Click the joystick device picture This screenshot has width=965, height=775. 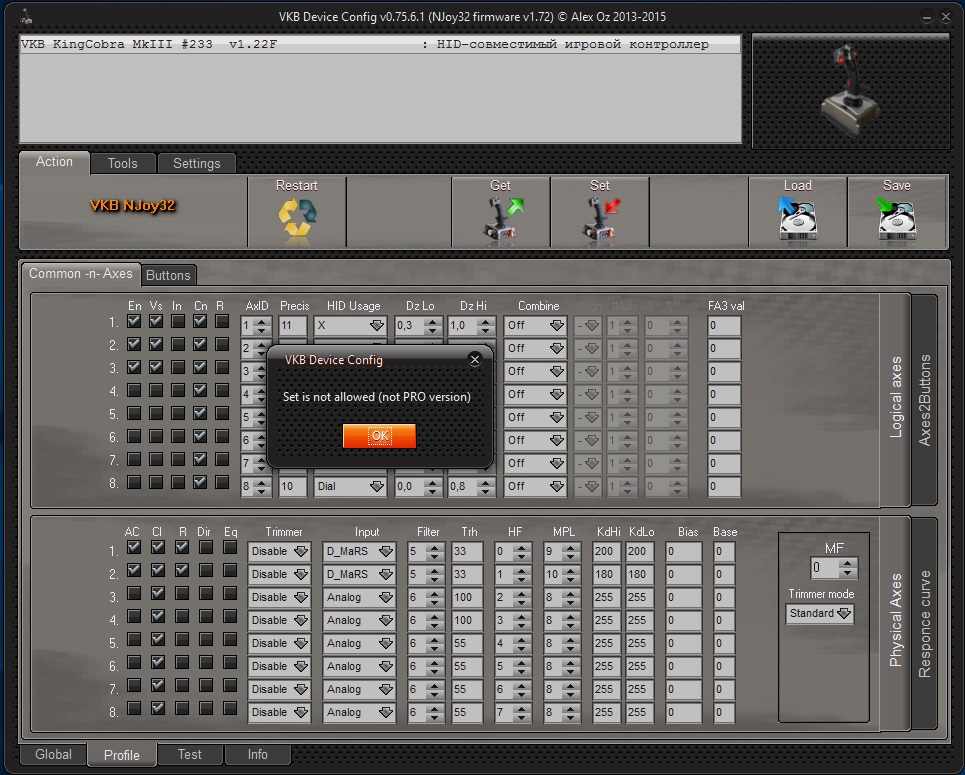pos(851,90)
